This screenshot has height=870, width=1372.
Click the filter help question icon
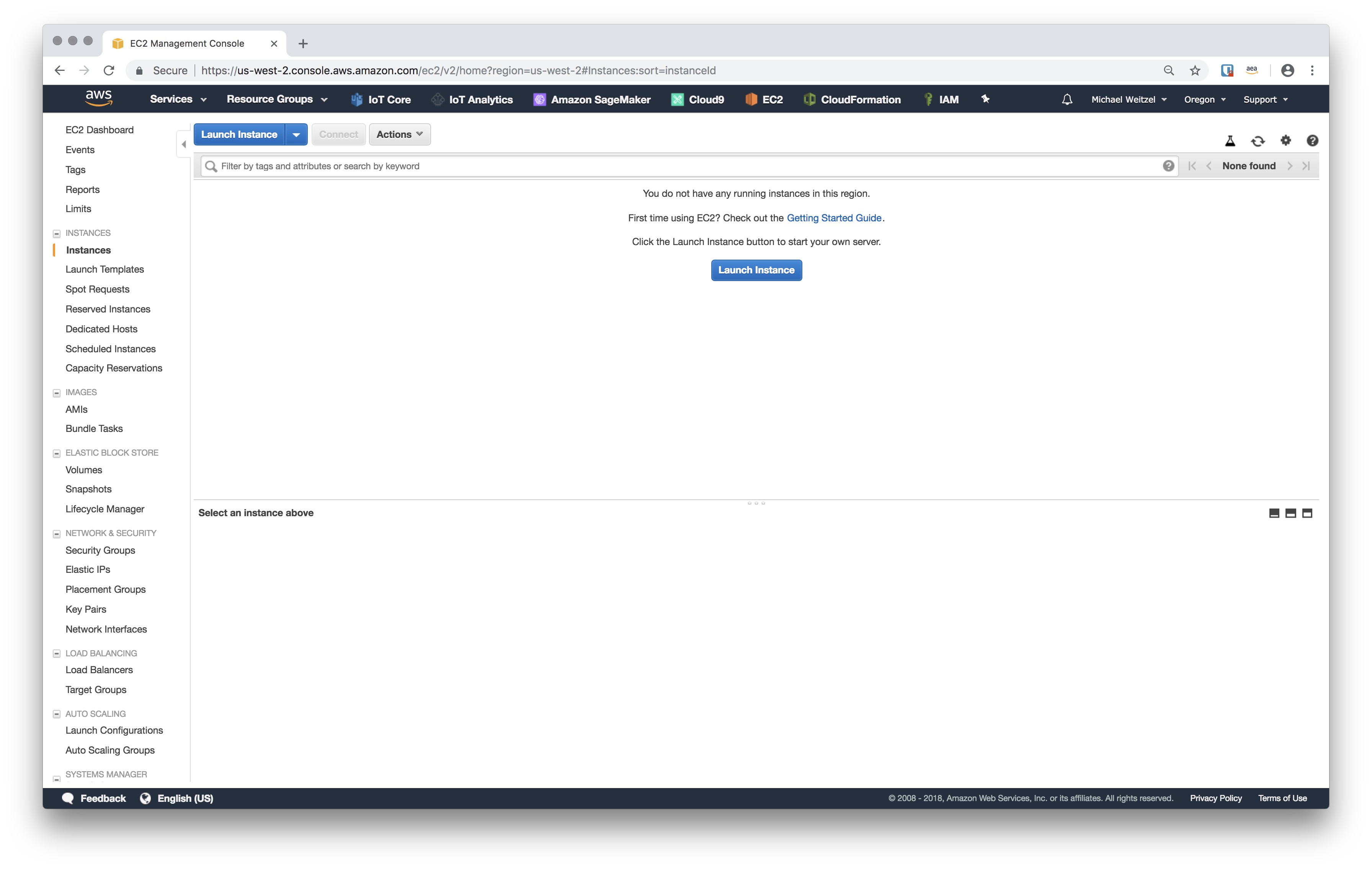pos(1168,166)
